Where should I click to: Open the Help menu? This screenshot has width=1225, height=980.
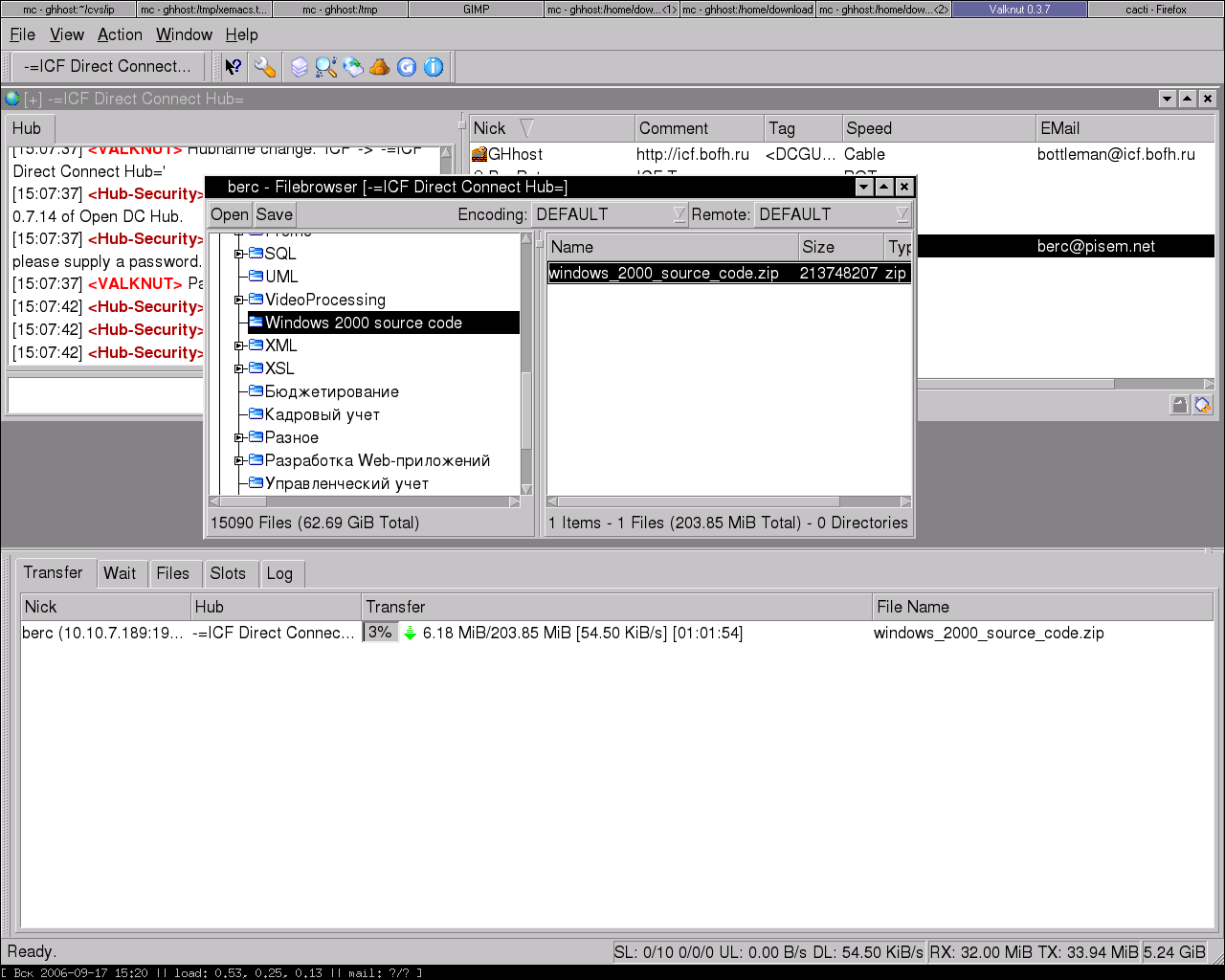(x=242, y=34)
